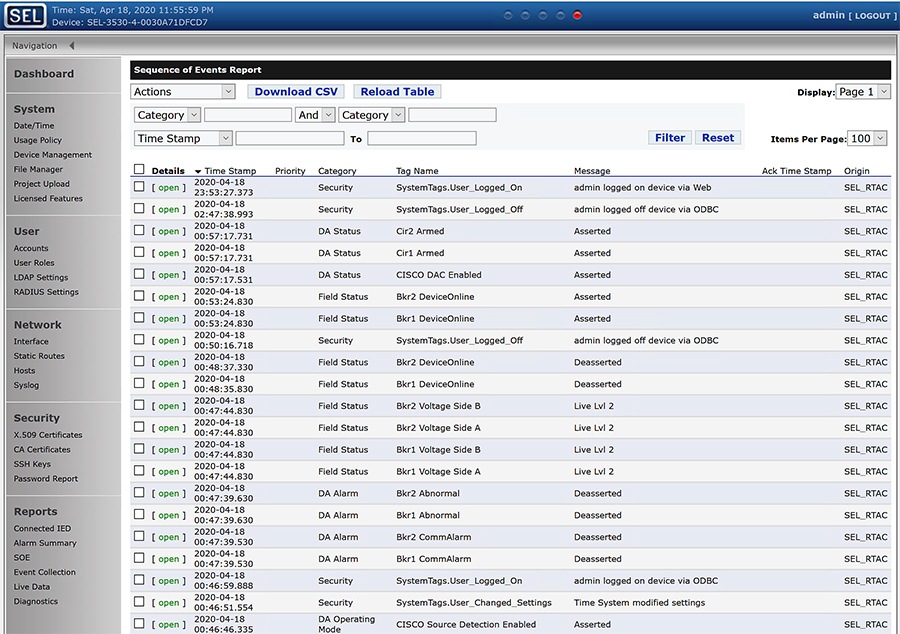
Task: Click the Time Stamp start field
Action: pyautogui.click(x=290, y=138)
